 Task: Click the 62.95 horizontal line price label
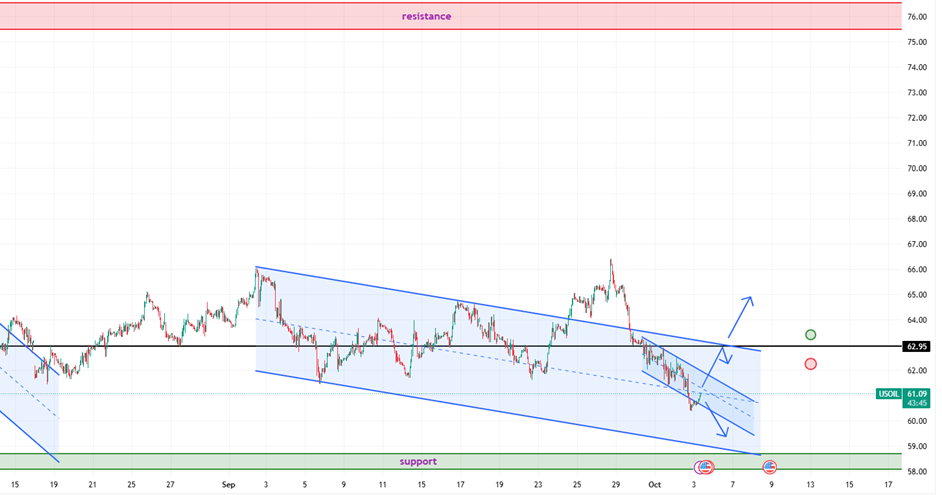[917, 346]
